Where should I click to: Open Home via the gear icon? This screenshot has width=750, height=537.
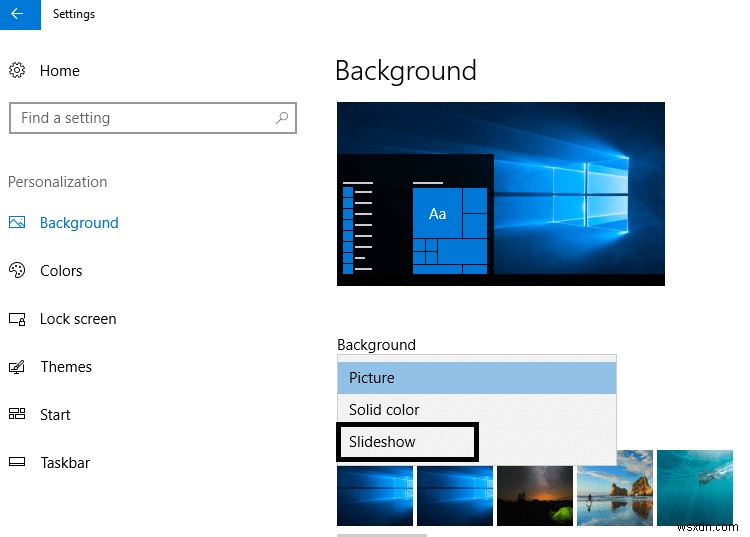(17, 70)
